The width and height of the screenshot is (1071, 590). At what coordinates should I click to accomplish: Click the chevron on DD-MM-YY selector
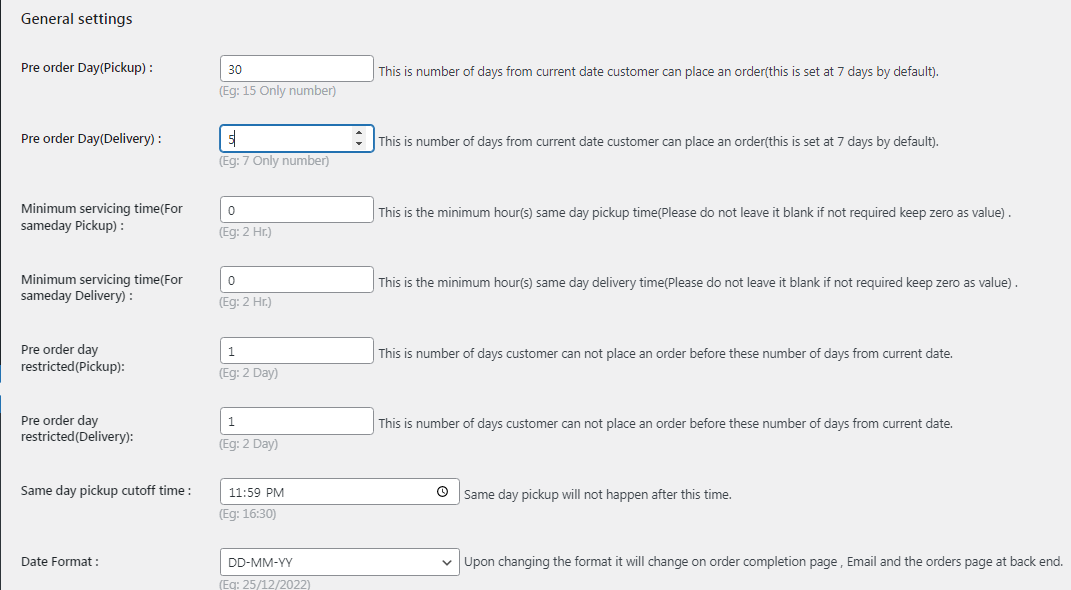tap(446, 563)
